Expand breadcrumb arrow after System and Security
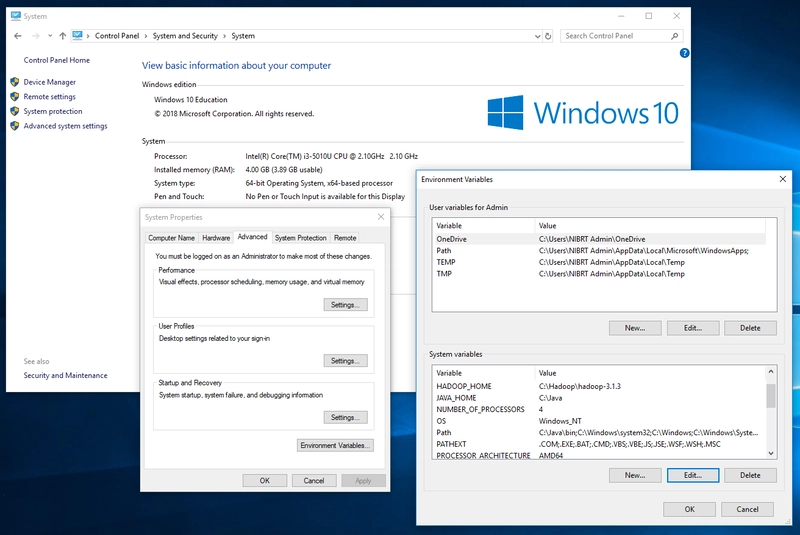 pos(225,36)
